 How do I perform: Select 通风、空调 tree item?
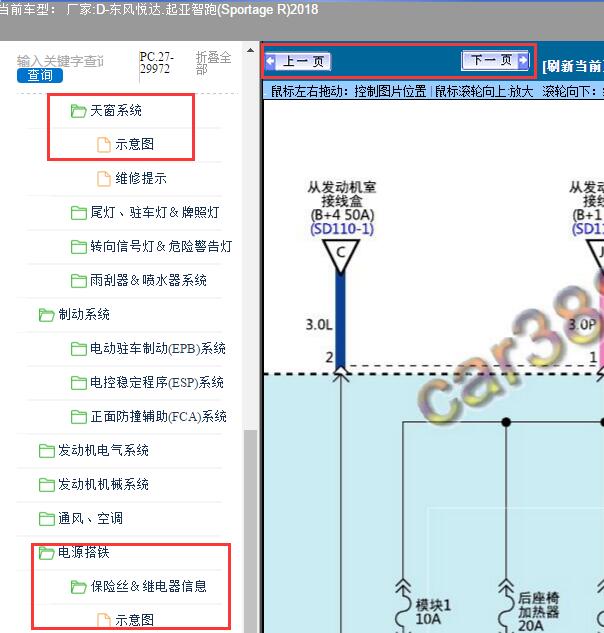tap(90, 518)
